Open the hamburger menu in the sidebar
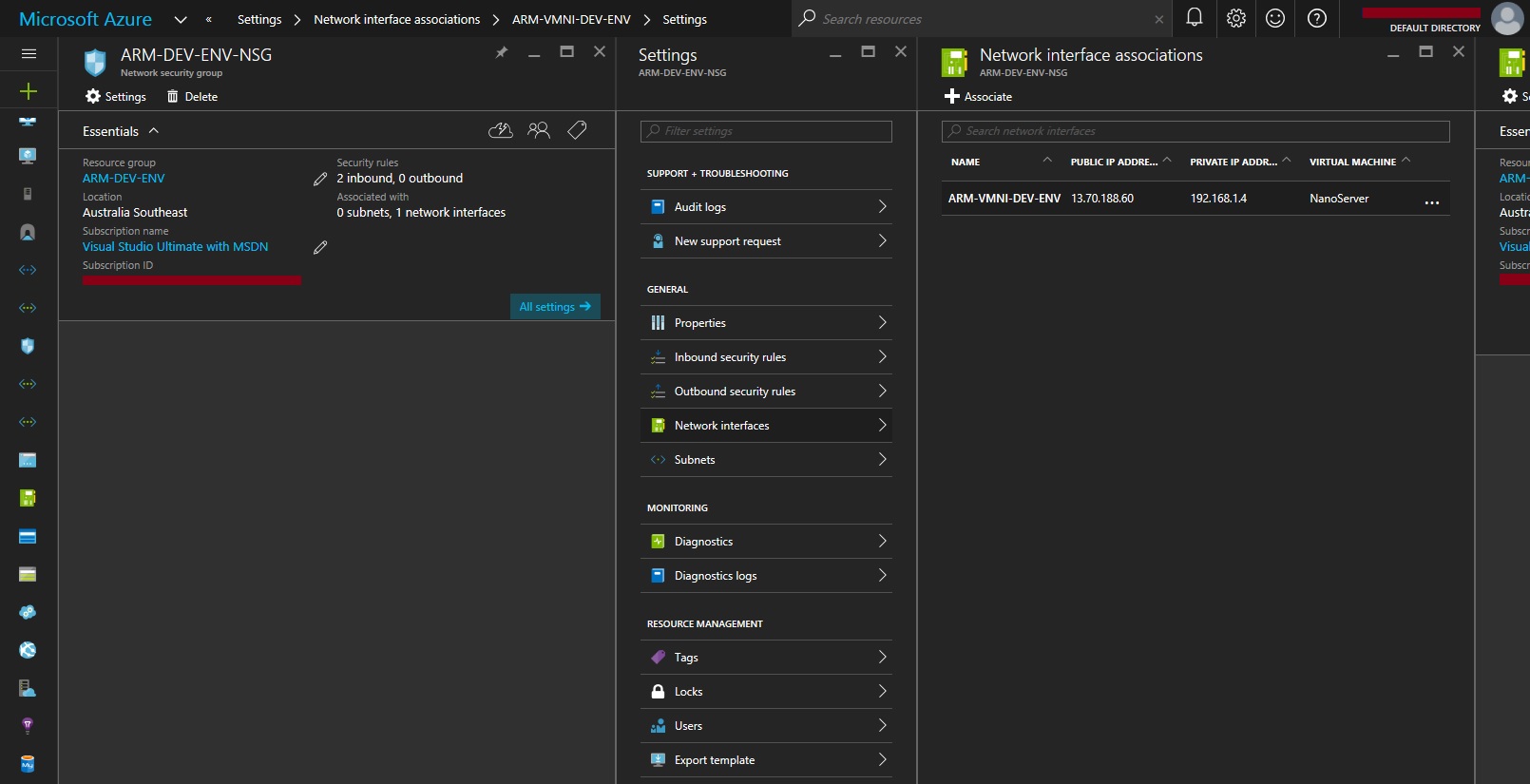The width and height of the screenshot is (1530, 784). 29,54
